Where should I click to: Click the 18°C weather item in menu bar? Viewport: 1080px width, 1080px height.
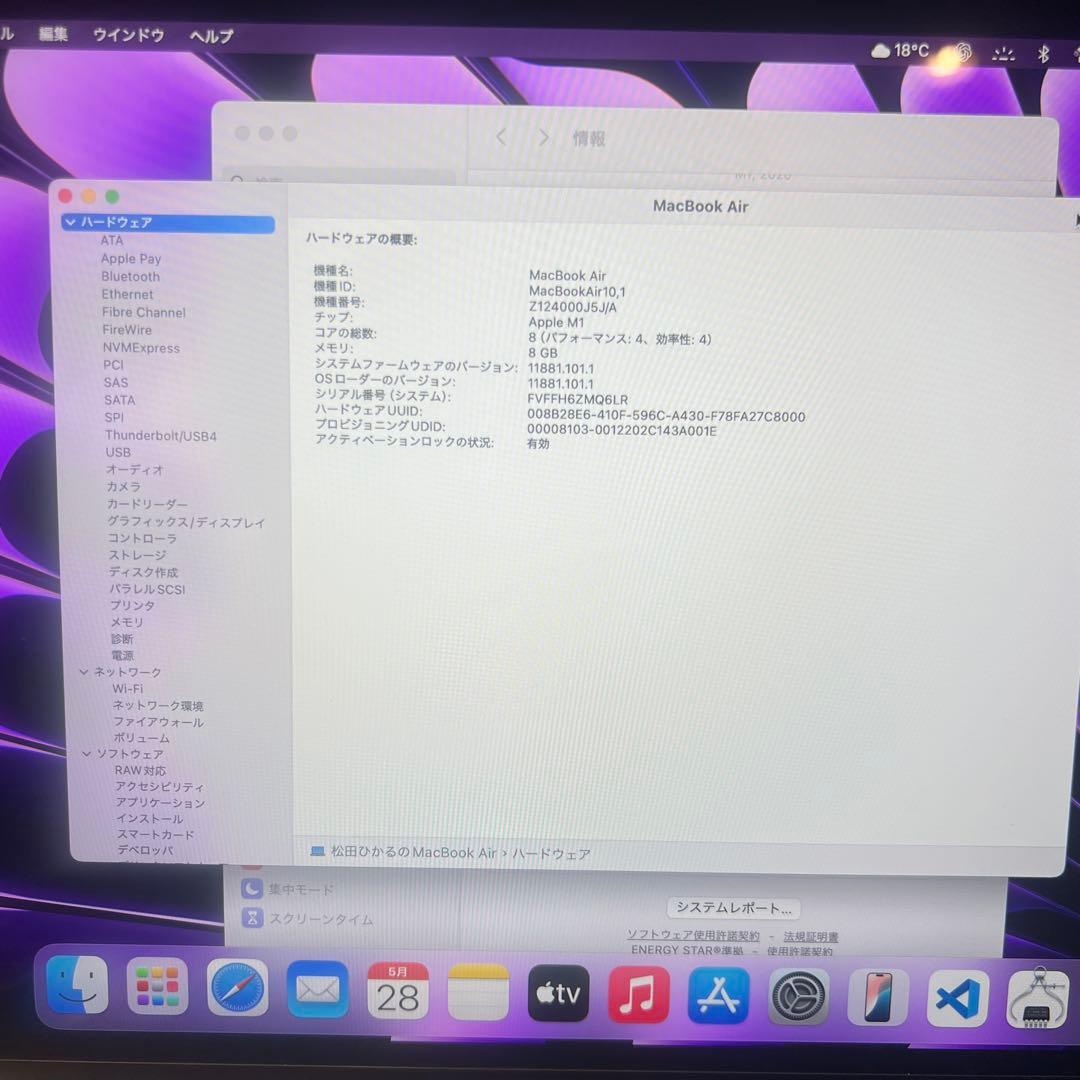899,49
